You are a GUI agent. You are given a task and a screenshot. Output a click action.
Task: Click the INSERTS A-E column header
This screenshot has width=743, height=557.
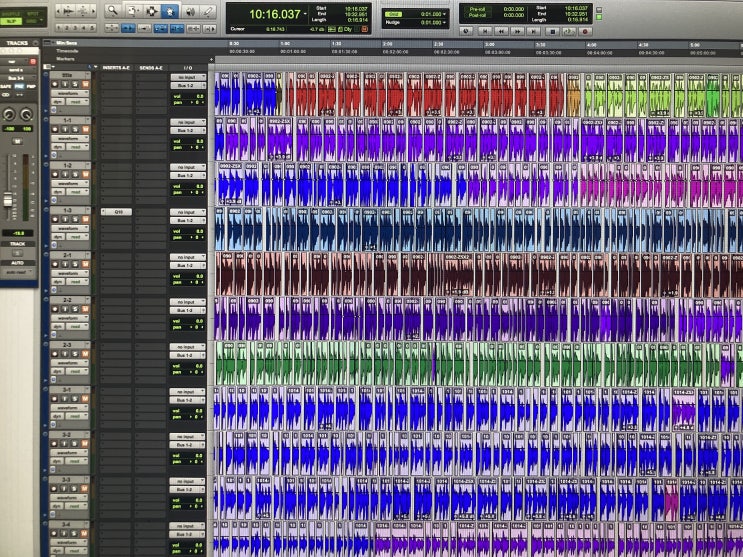coord(116,67)
